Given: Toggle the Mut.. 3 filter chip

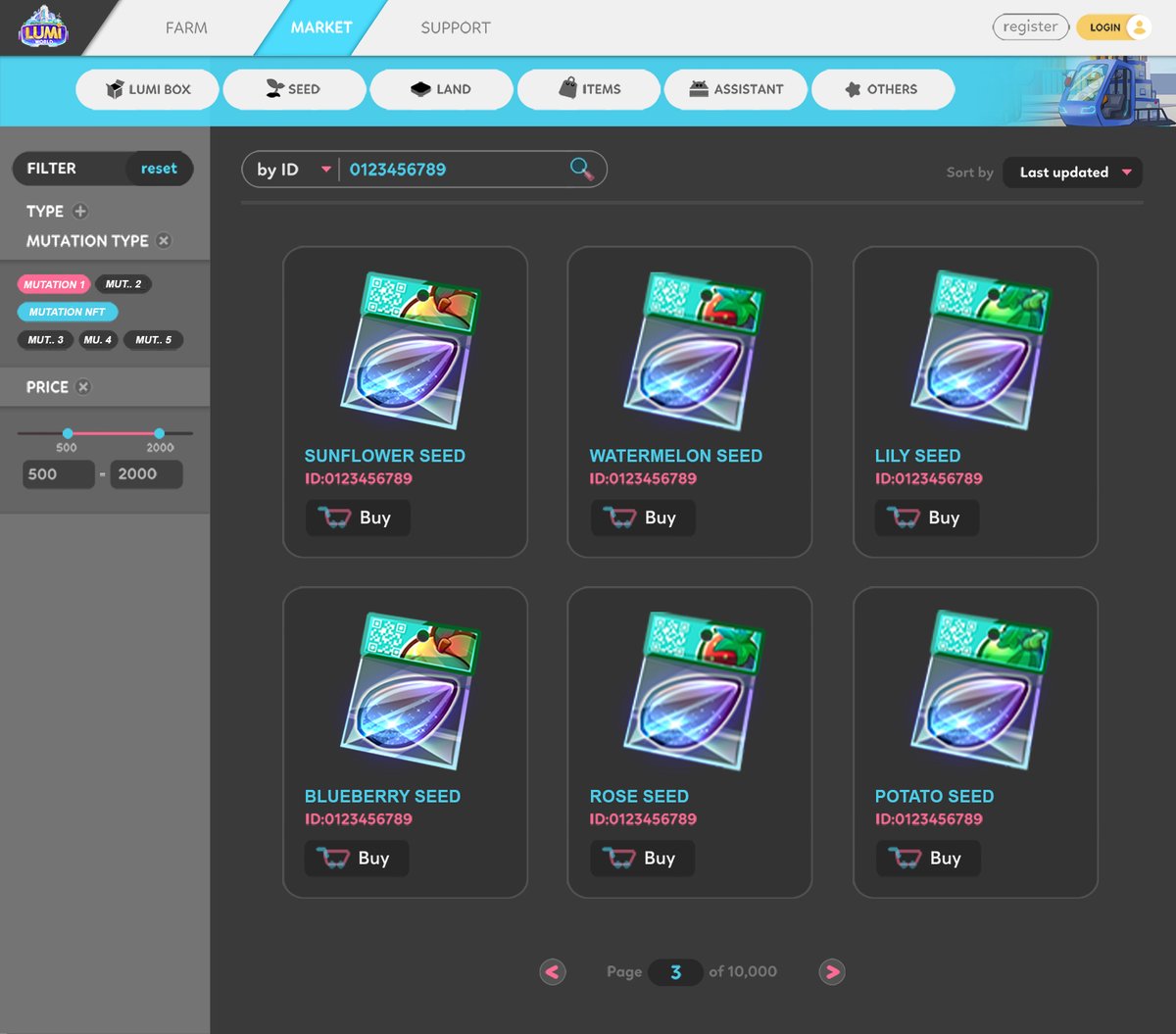Looking at the screenshot, I should (x=45, y=340).
